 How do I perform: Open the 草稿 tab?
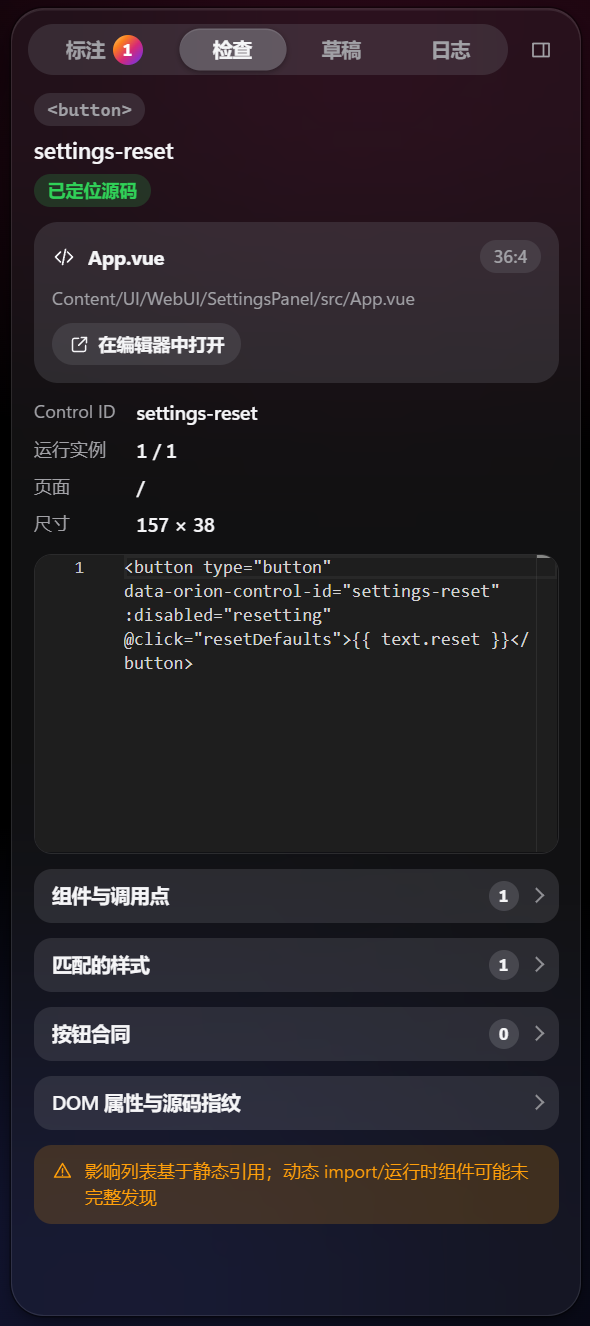(341, 50)
